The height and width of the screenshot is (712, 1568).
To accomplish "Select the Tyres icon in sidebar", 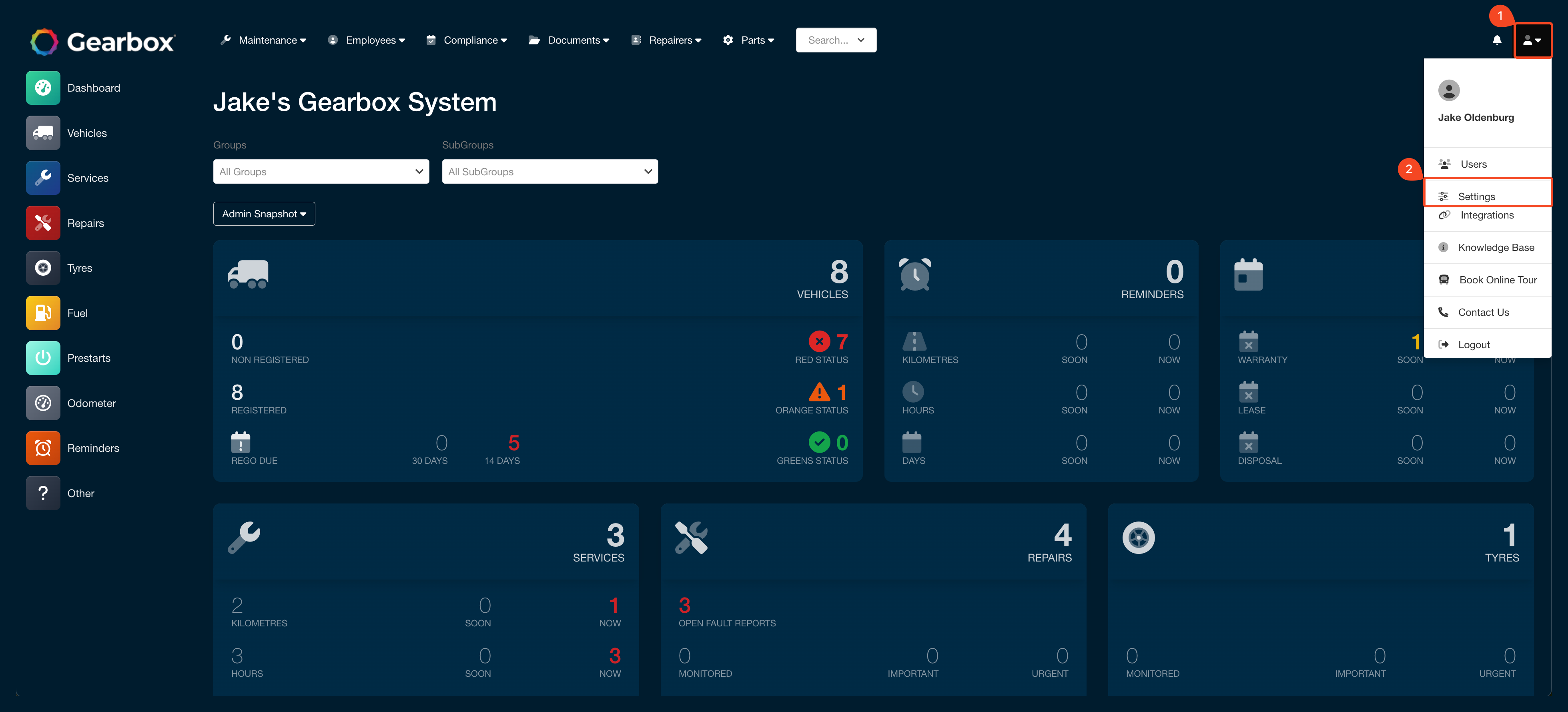I will [x=42, y=268].
